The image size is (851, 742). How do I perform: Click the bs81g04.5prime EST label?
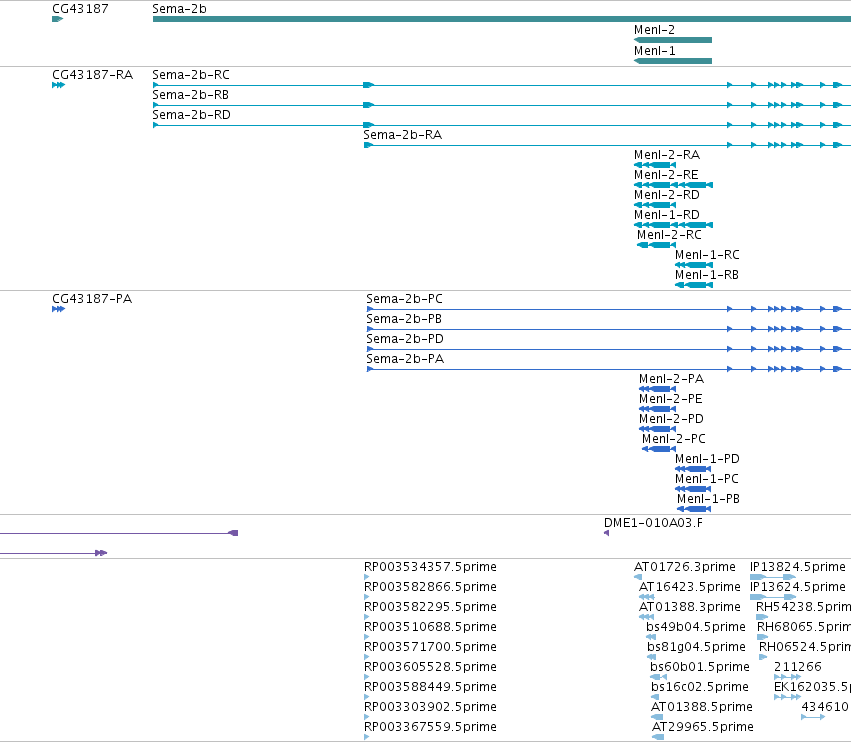point(696,648)
